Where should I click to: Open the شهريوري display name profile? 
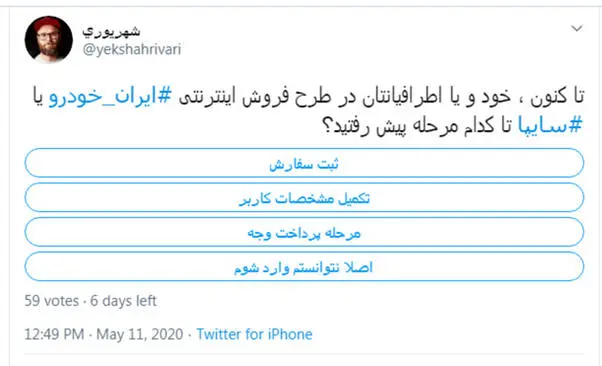(111, 31)
